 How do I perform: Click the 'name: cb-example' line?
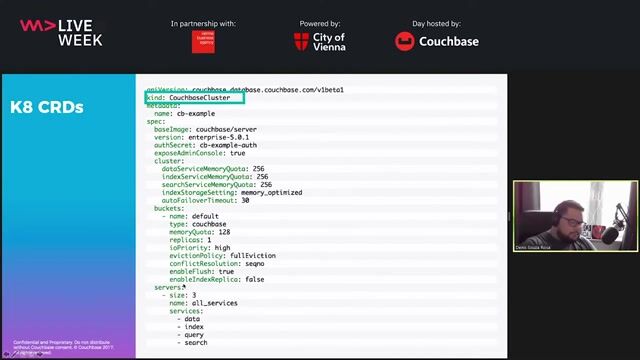[184, 113]
